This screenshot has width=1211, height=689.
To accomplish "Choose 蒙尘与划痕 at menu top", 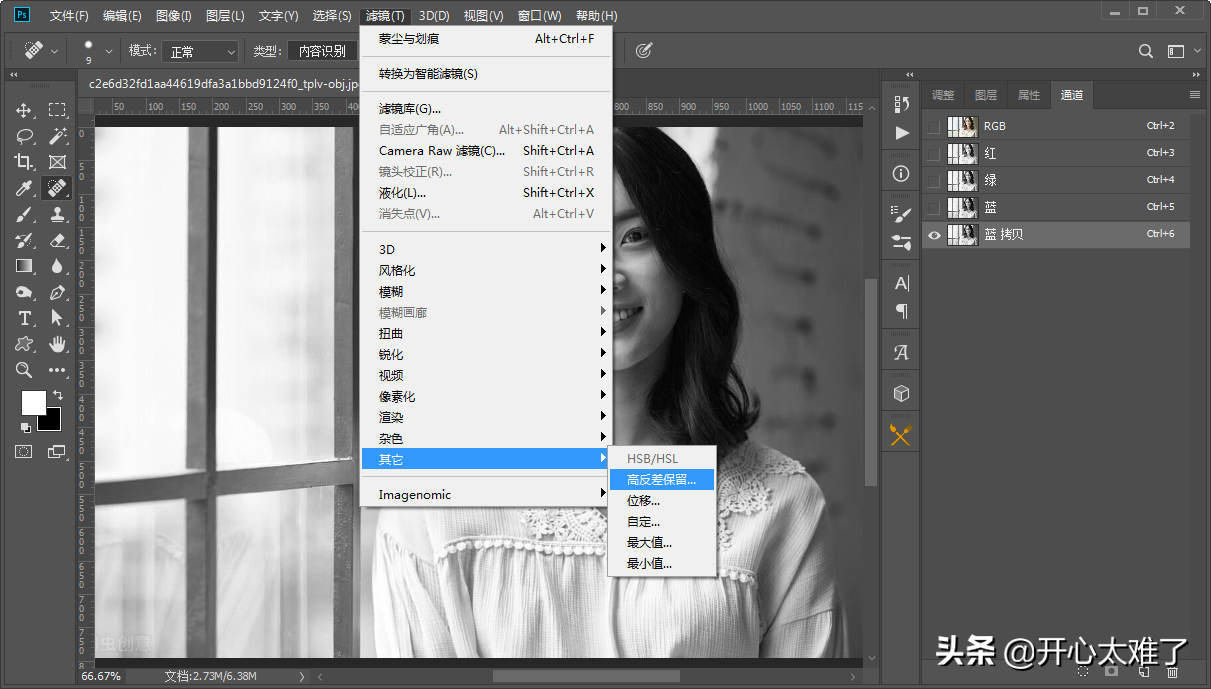I will [x=486, y=38].
